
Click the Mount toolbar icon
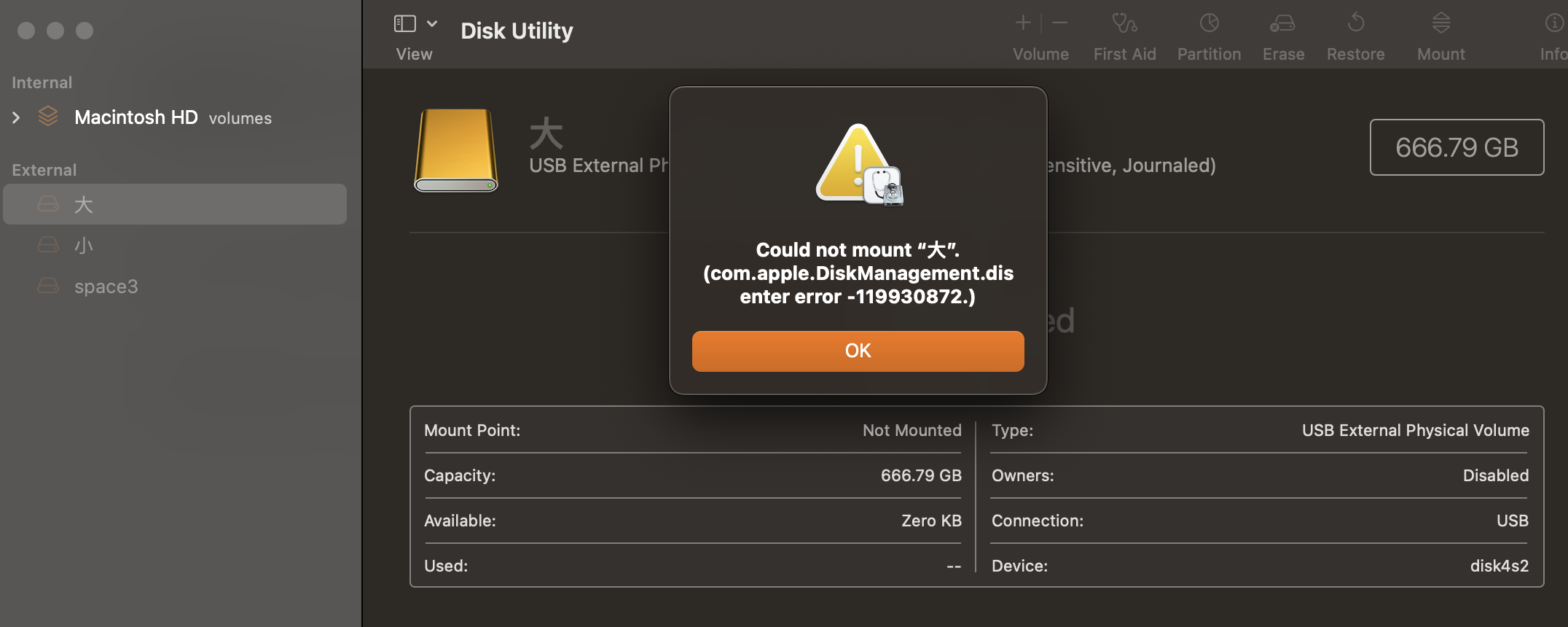(x=1440, y=23)
